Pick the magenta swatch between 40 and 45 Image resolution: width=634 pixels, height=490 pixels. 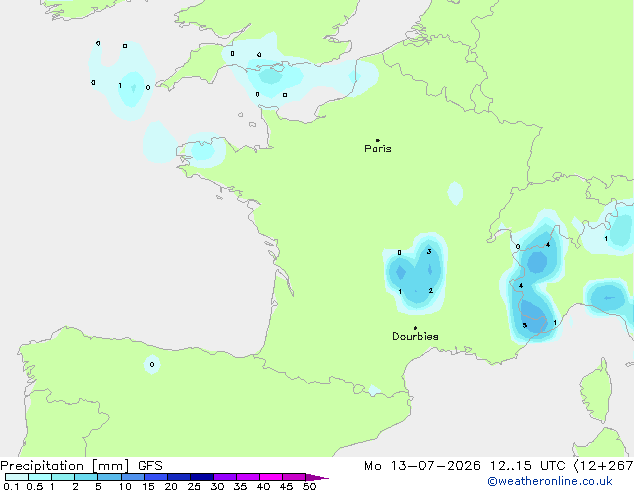271,477
